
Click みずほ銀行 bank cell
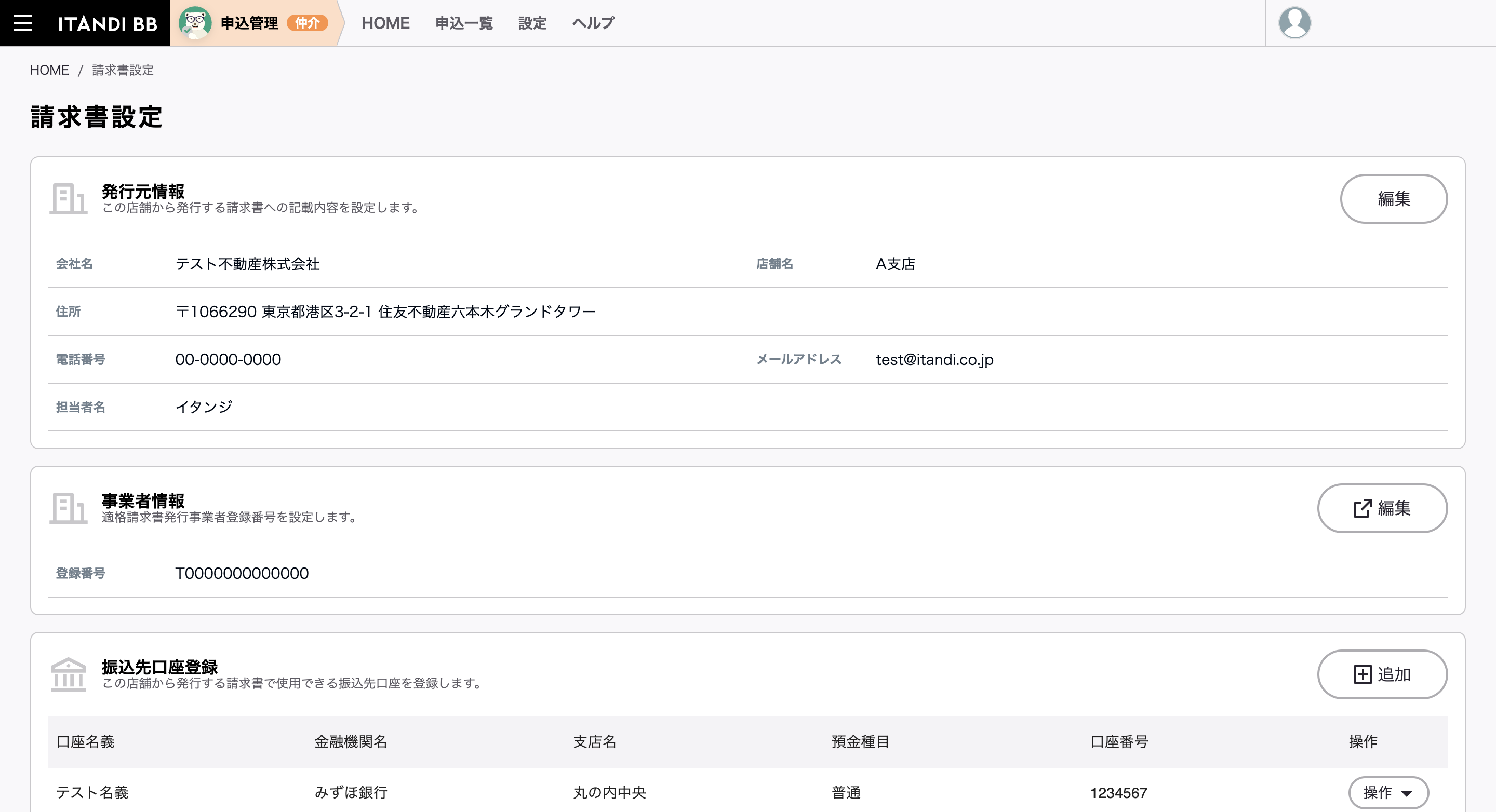pos(350,792)
